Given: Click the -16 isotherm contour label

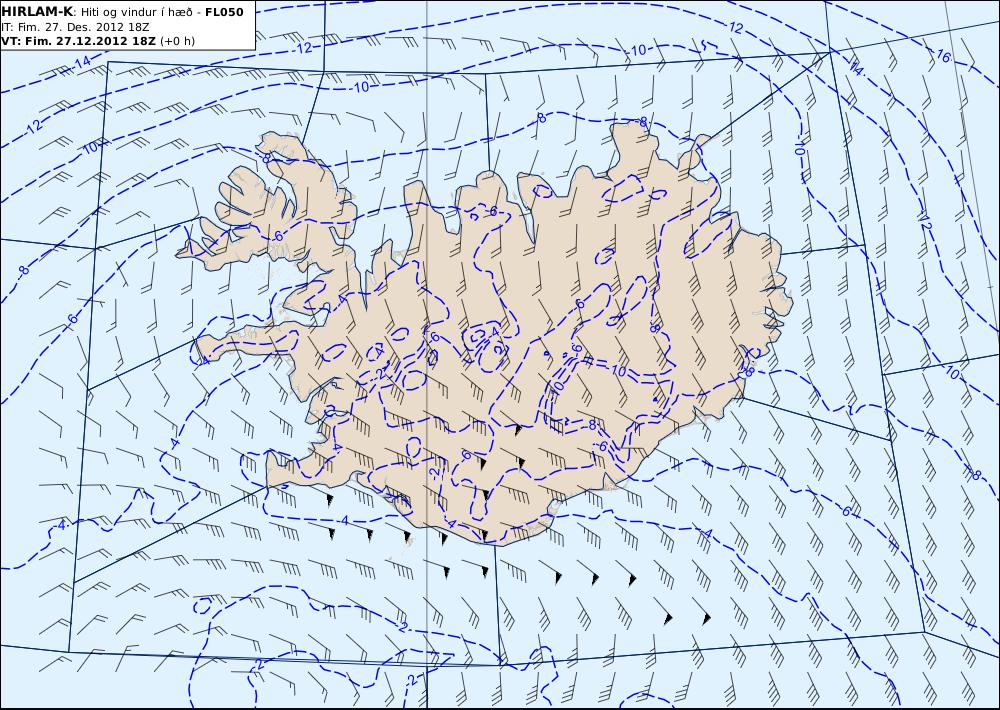Looking at the screenshot, I should coord(941,56).
